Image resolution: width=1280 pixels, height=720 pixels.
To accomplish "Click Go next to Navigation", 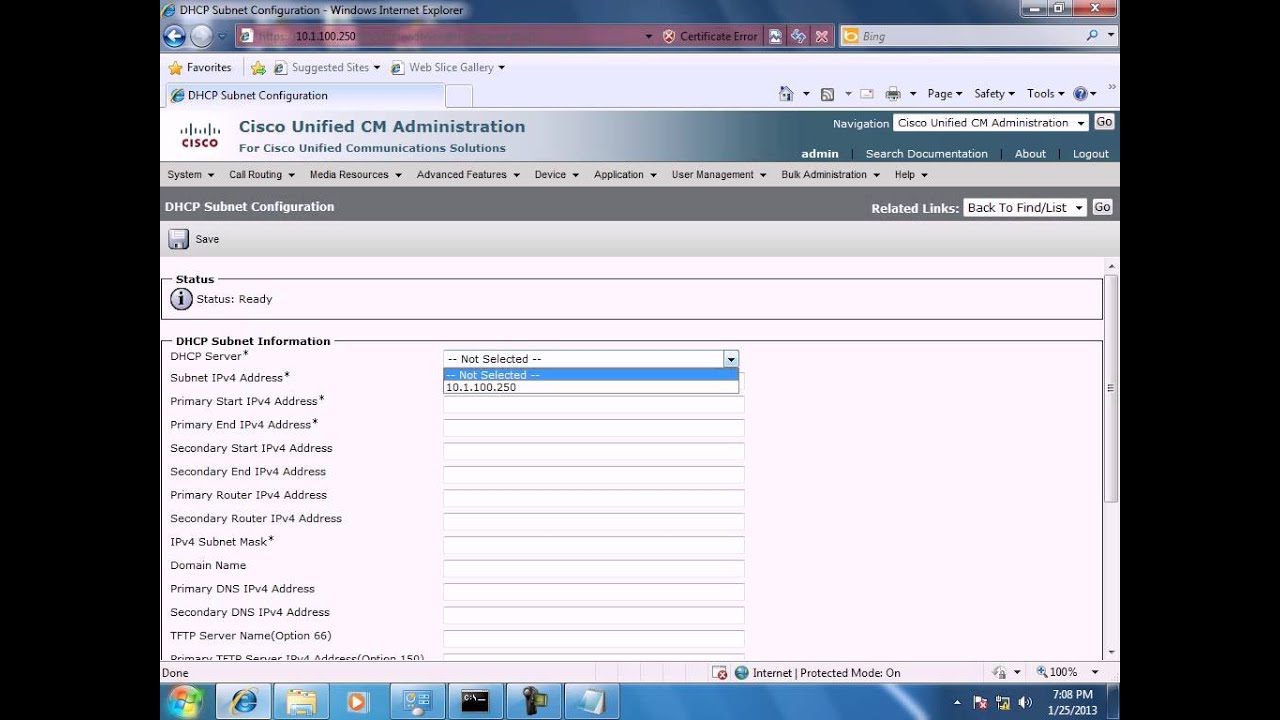I will click(1104, 122).
